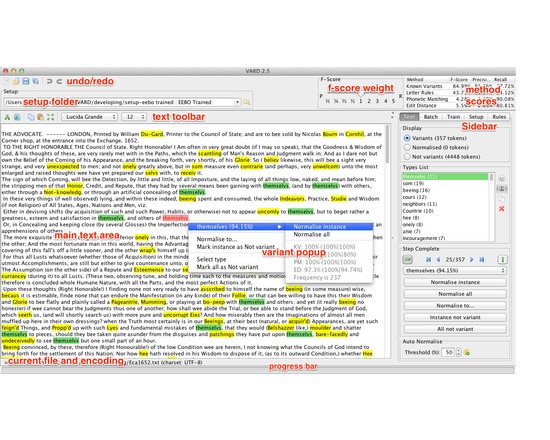Jump to first variant with the skip-back arrow
The width and height of the screenshot is (550, 440).
428,260
